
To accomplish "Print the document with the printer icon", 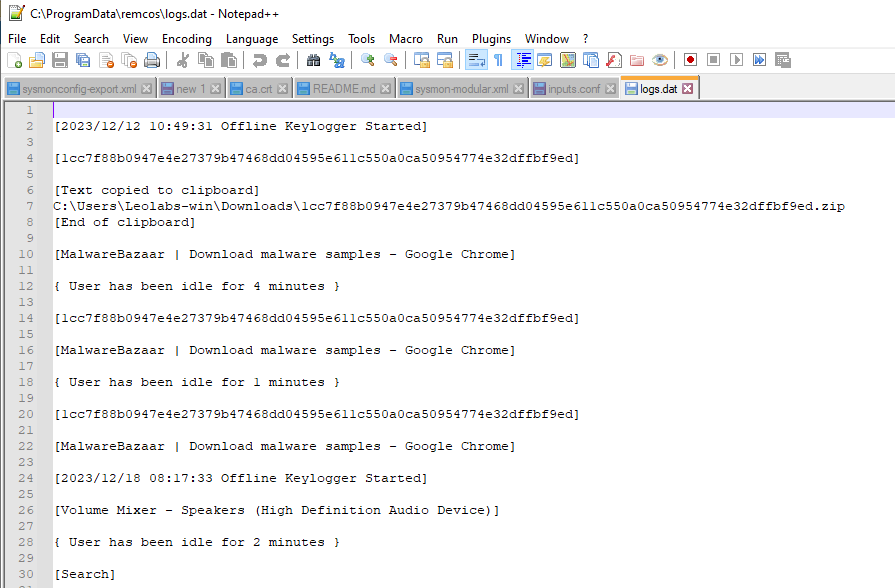I will point(152,60).
